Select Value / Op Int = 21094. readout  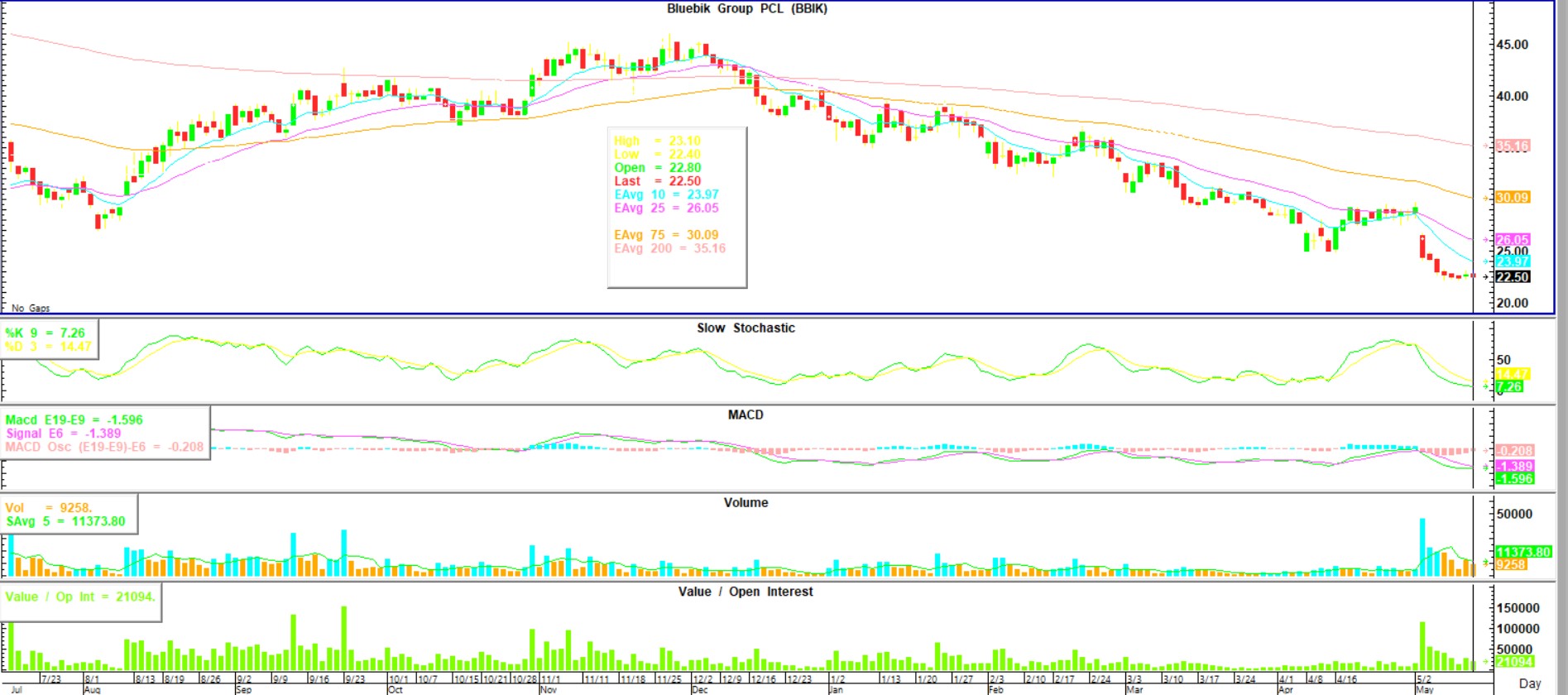[x=80, y=597]
